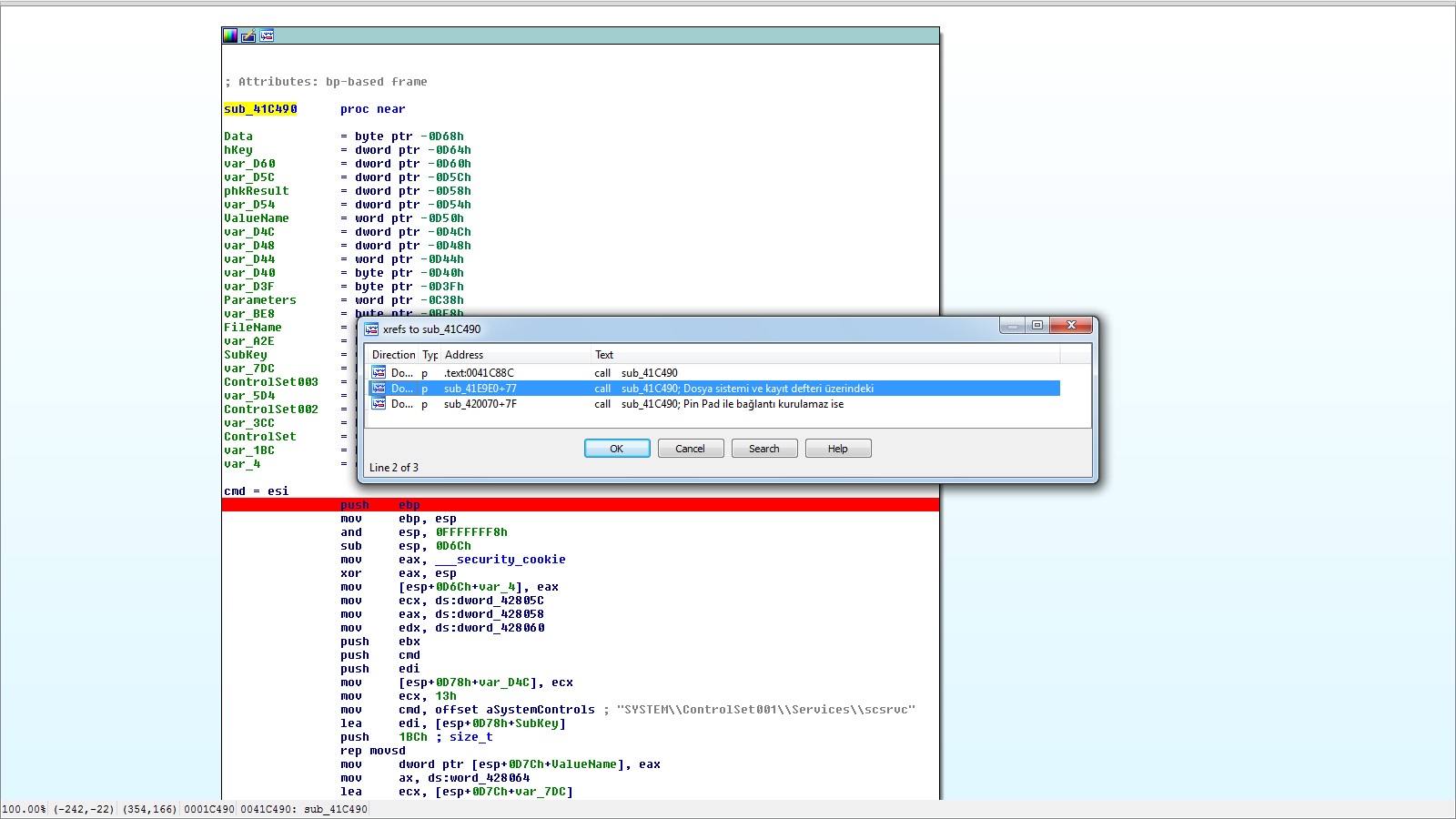Open Help for the xrefs dialog
Screen dimensions: 1456x819
[838, 449]
